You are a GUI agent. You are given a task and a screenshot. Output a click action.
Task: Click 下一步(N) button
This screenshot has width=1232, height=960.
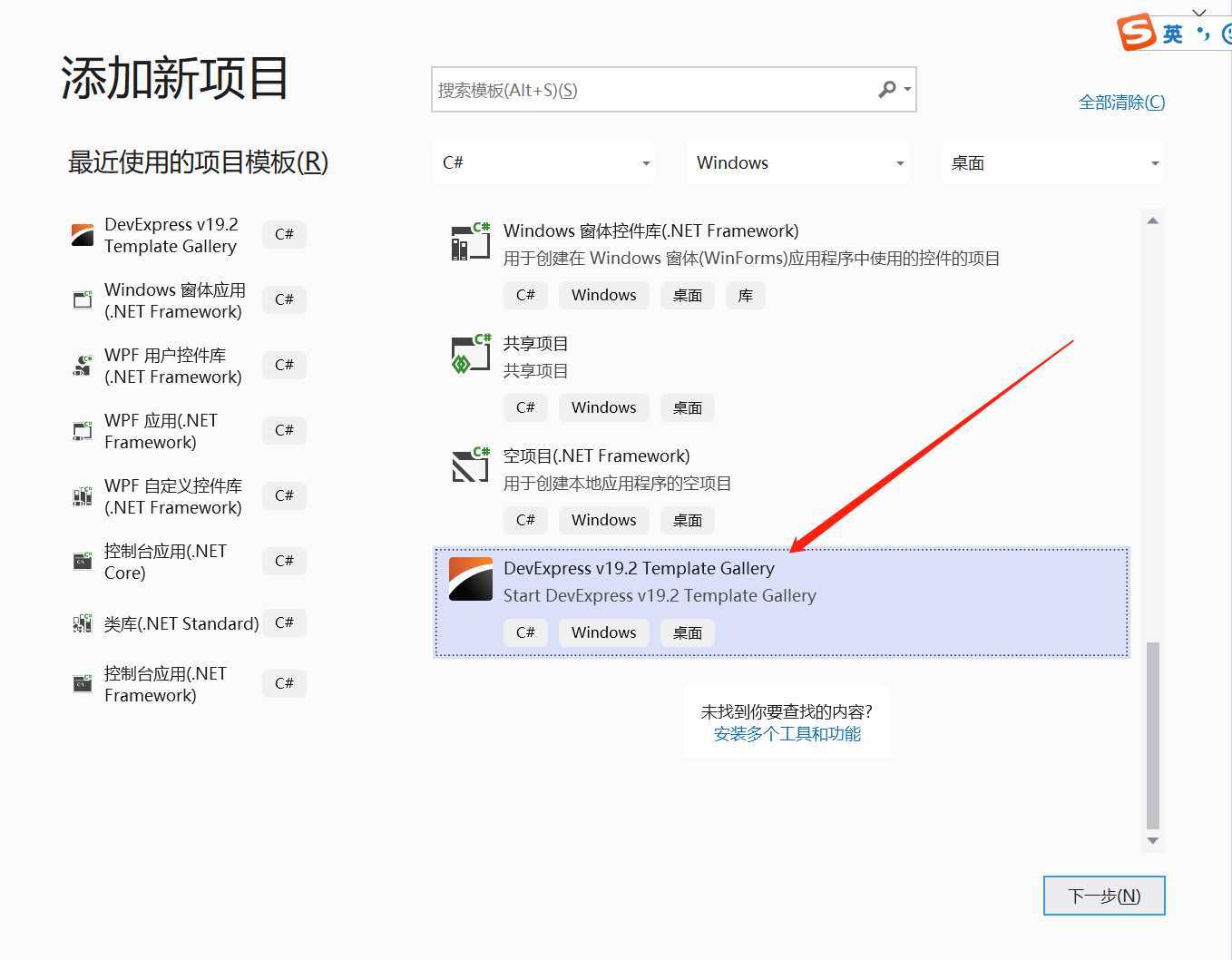(x=1104, y=896)
